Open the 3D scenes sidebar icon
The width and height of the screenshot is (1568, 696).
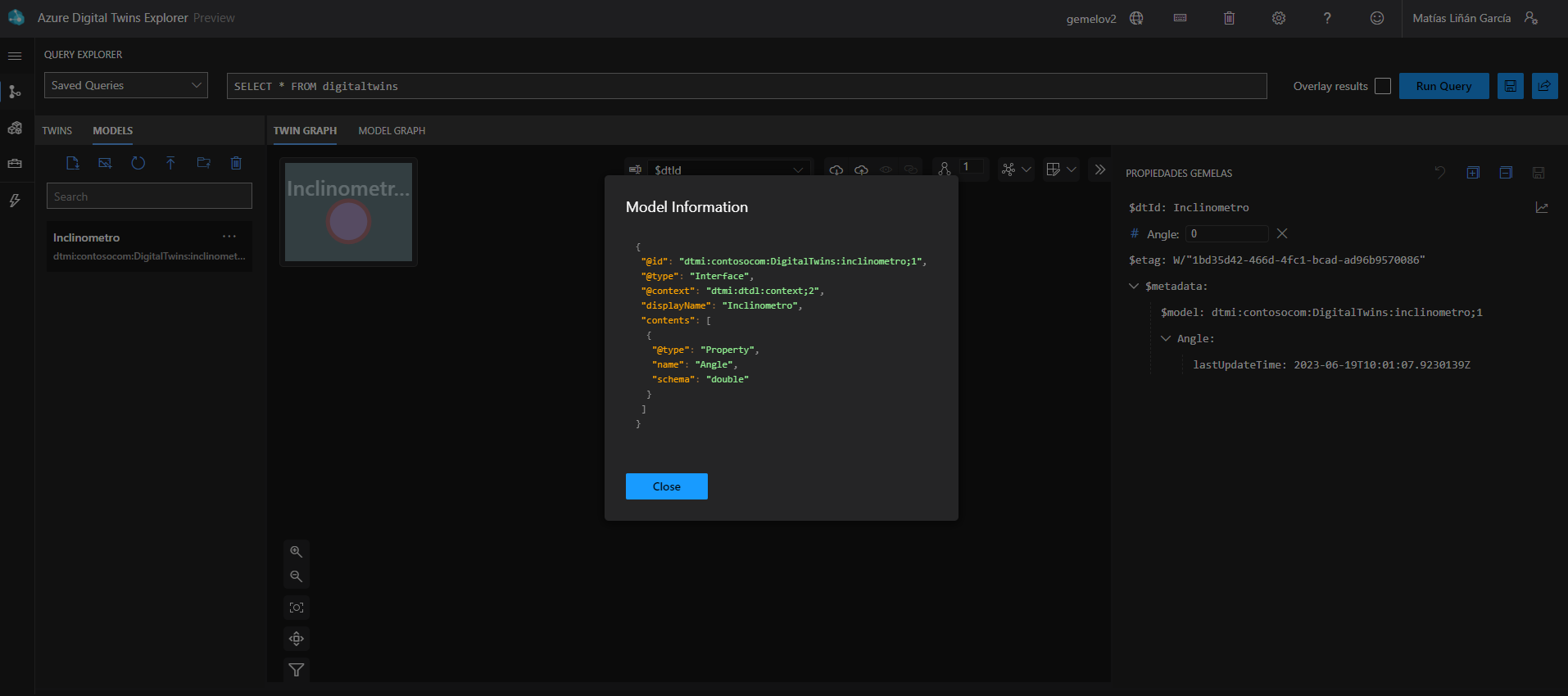15,128
